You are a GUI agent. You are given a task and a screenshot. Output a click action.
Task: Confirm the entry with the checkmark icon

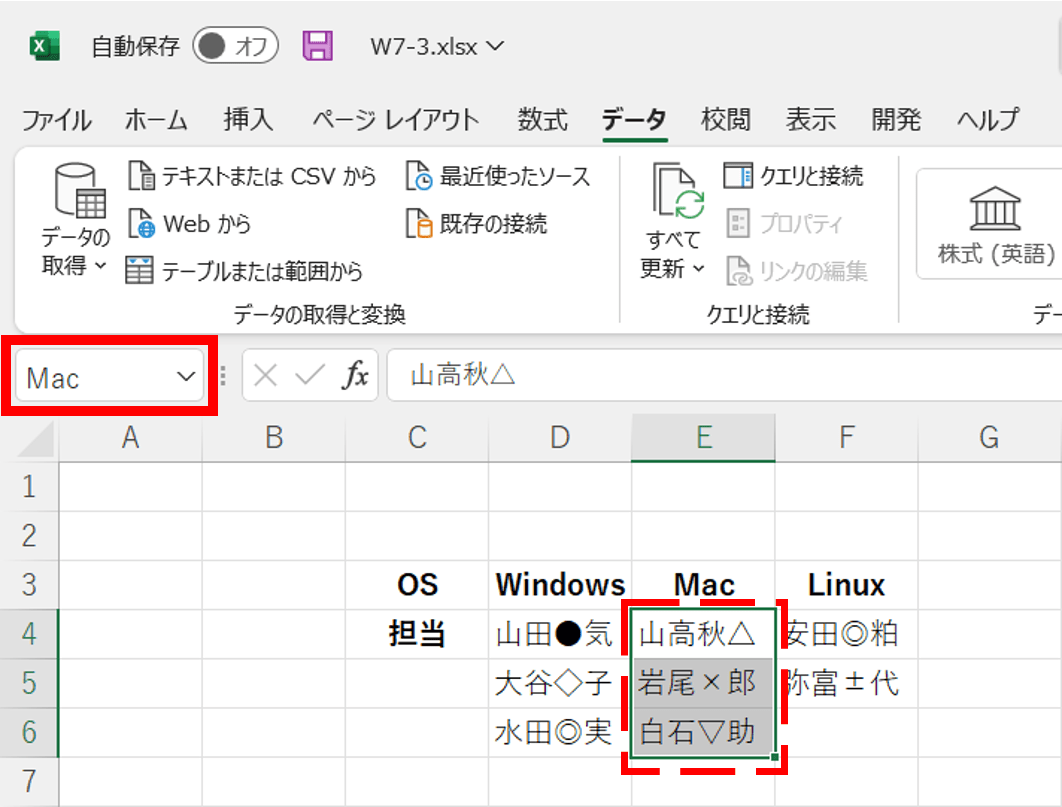point(310,375)
